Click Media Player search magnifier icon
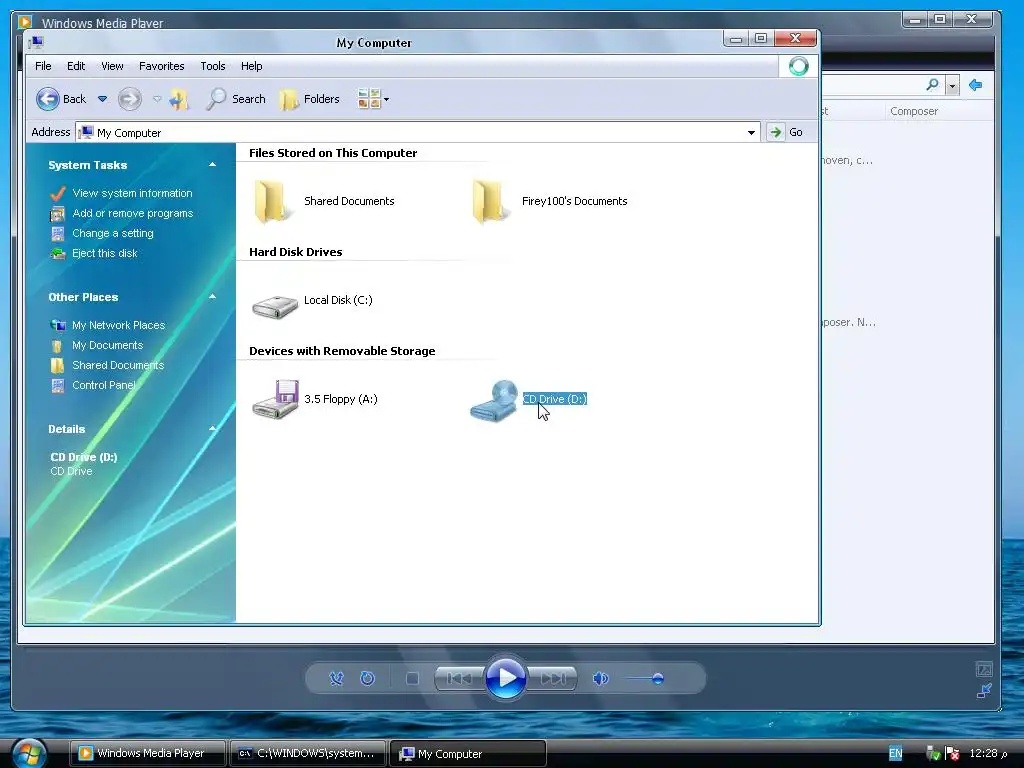Image resolution: width=1024 pixels, height=768 pixels. 933,84
